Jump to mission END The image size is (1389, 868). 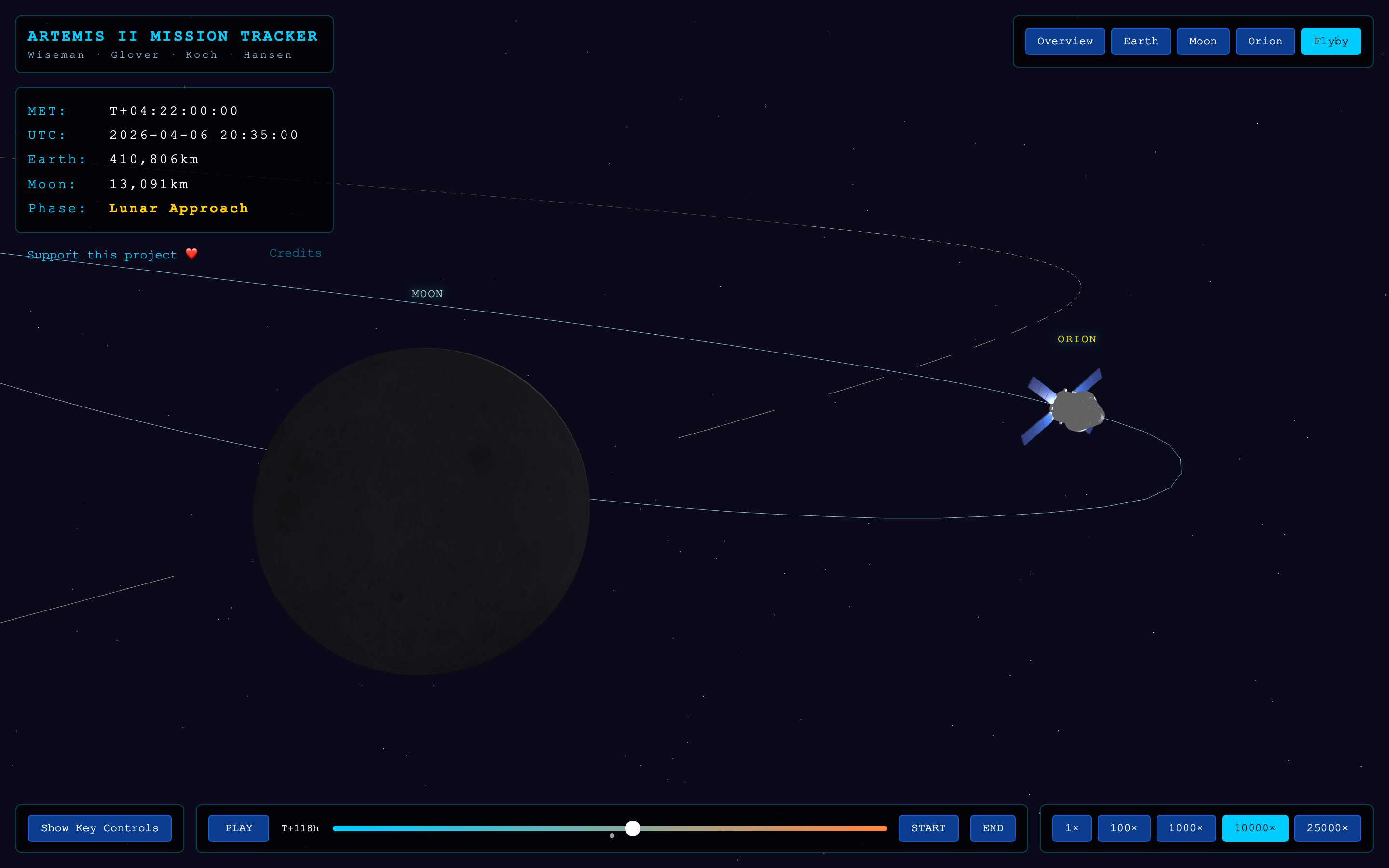[x=993, y=828]
